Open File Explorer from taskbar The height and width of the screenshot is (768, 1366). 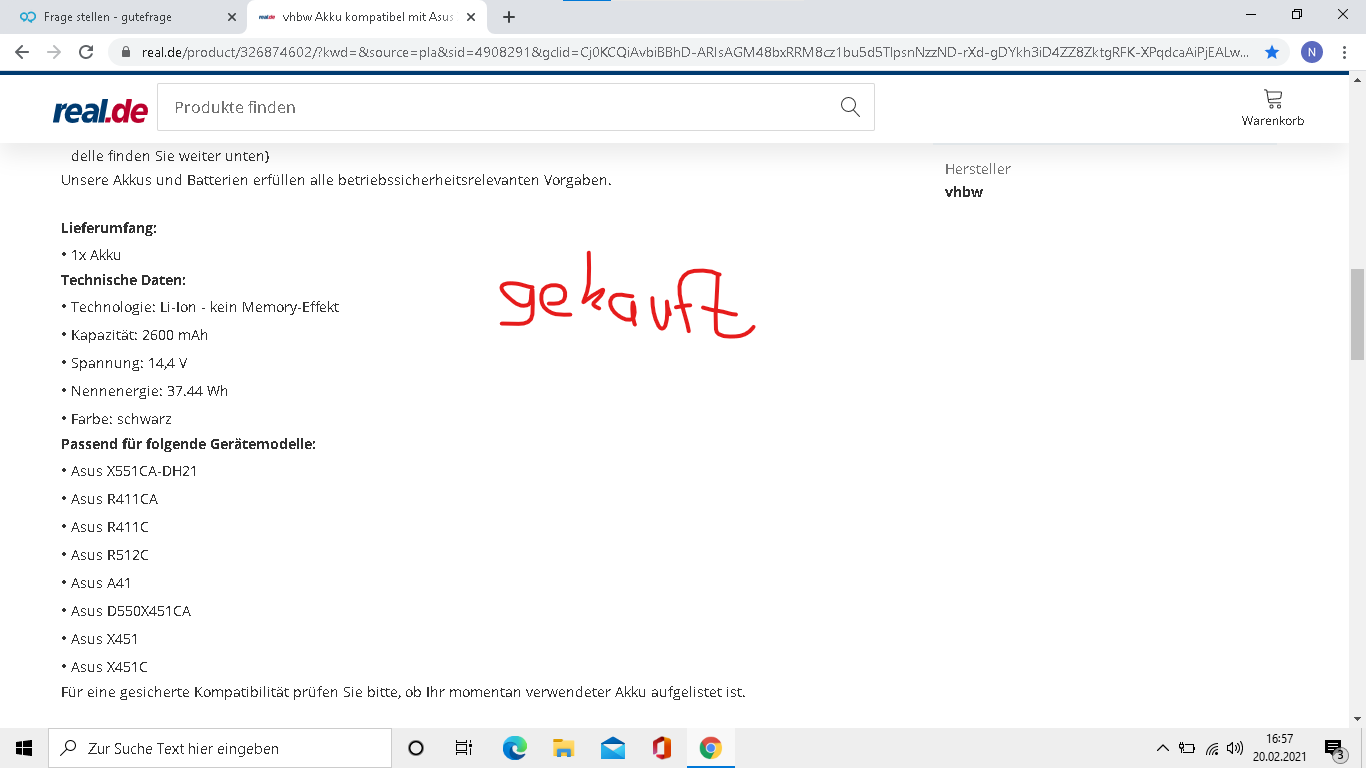[x=563, y=748]
